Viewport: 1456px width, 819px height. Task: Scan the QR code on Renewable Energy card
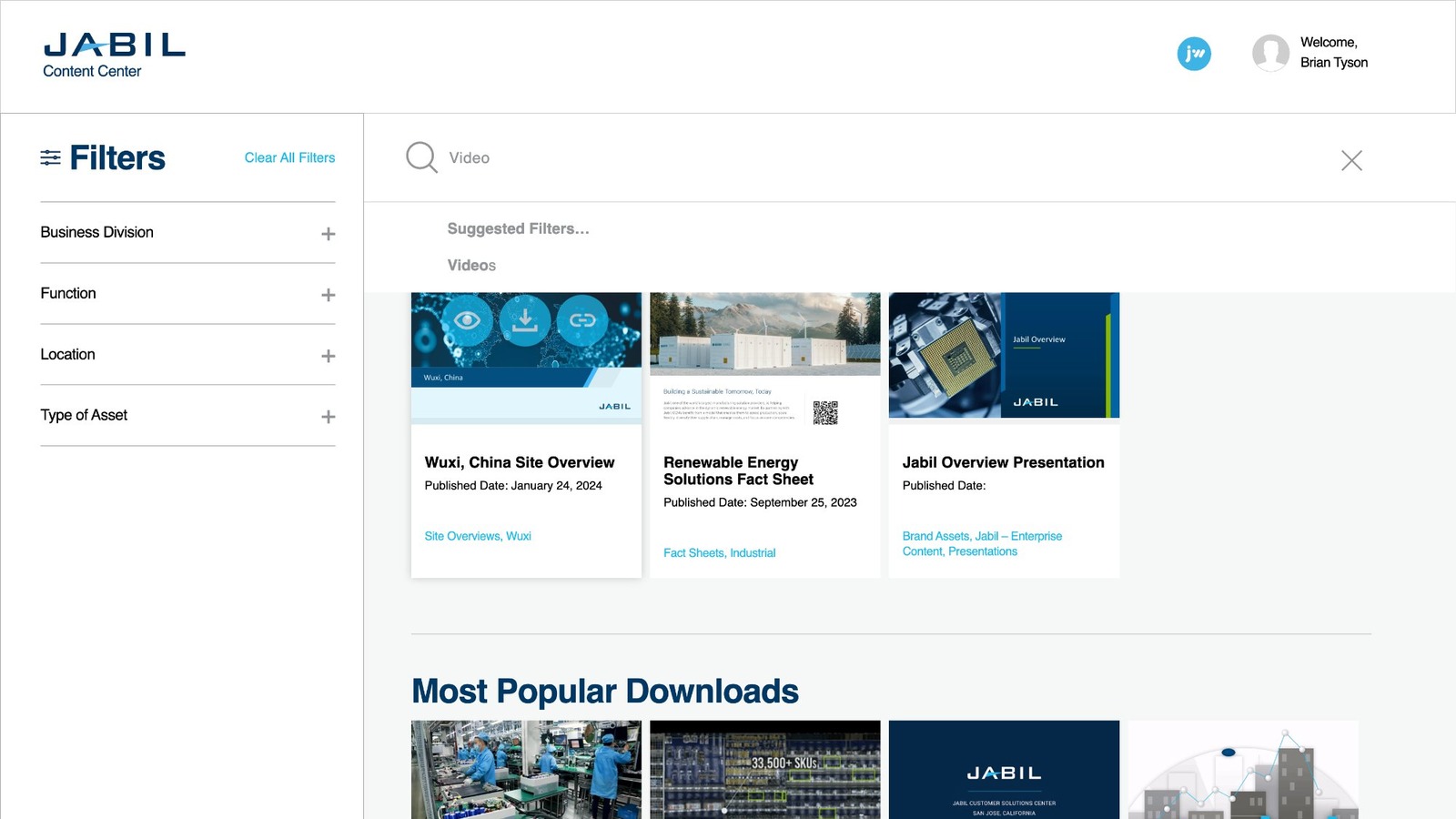[x=825, y=411]
